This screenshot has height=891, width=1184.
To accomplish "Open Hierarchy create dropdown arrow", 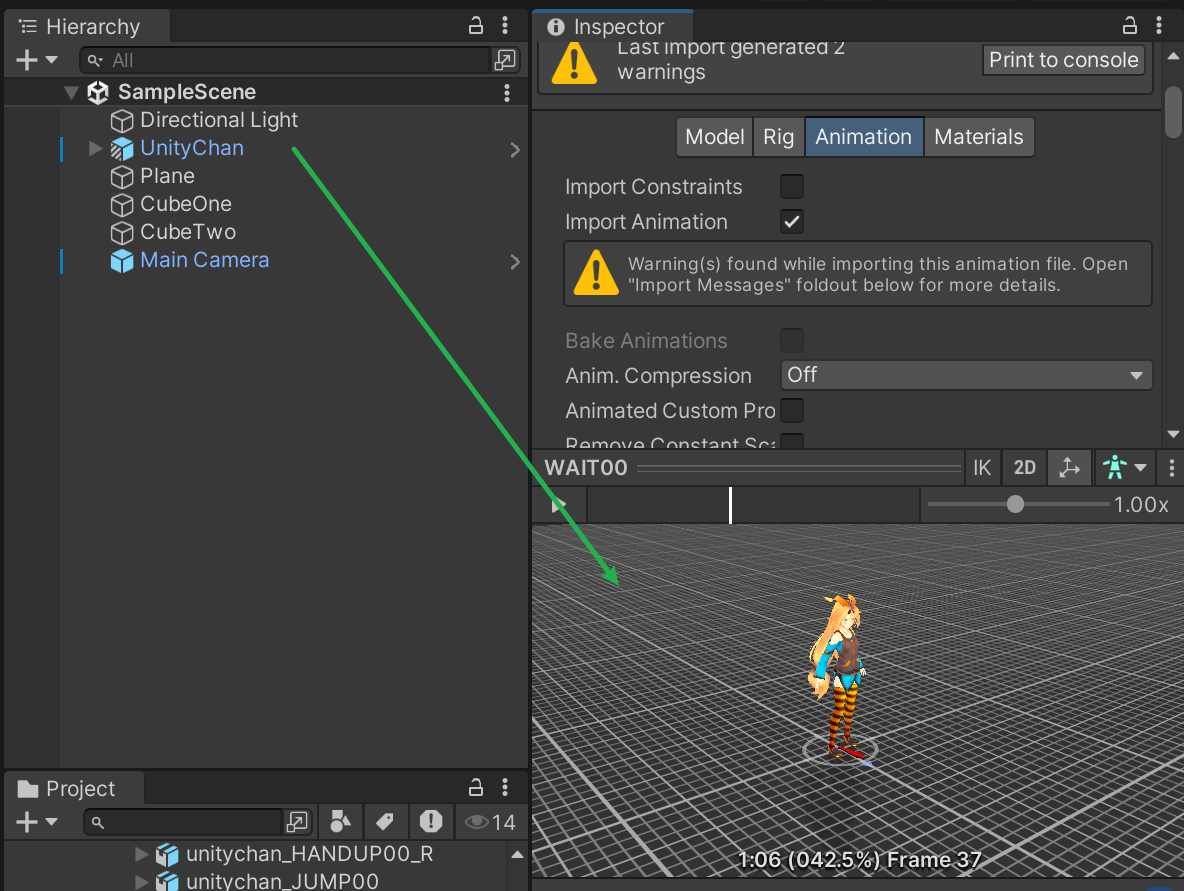I will pyautogui.click(x=51, y=60).
